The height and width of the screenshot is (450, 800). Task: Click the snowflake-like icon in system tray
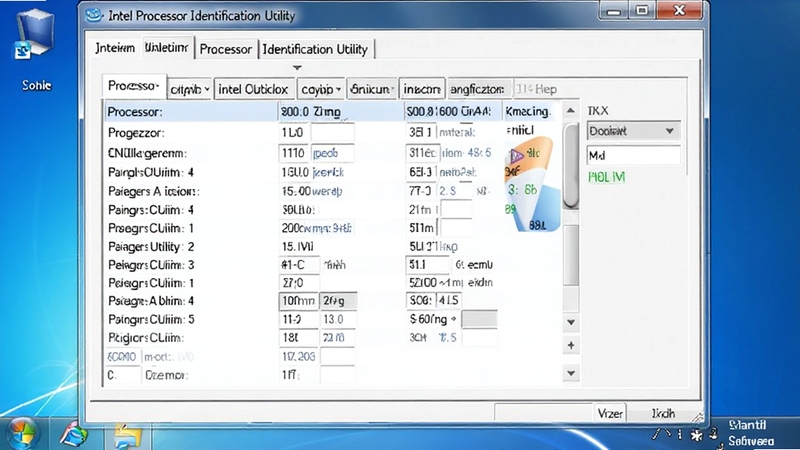pyautogui.click(x=696, y=435)
